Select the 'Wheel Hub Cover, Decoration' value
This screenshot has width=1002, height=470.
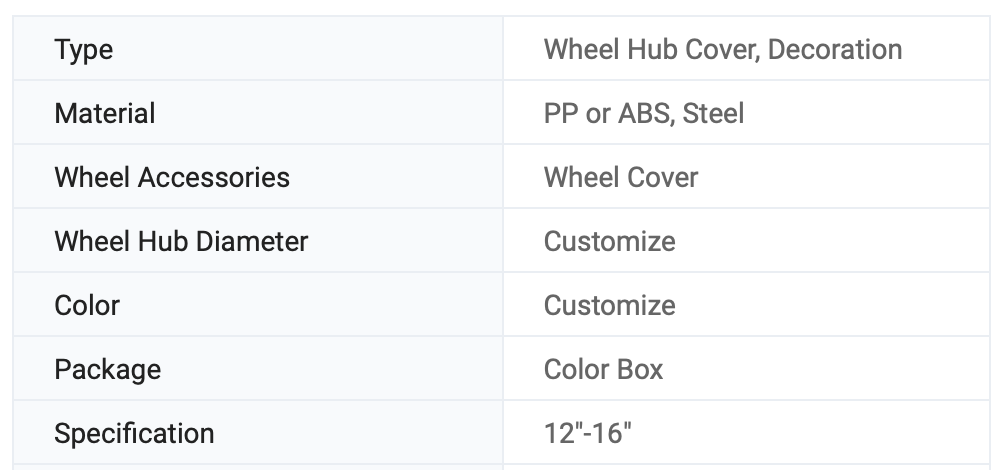click(722, 49)
